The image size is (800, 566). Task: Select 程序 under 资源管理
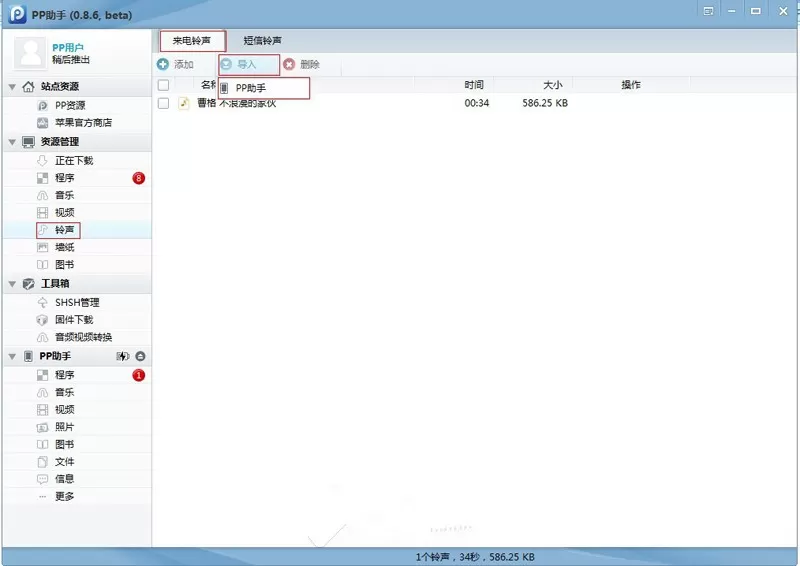click(x=64, y=178)
